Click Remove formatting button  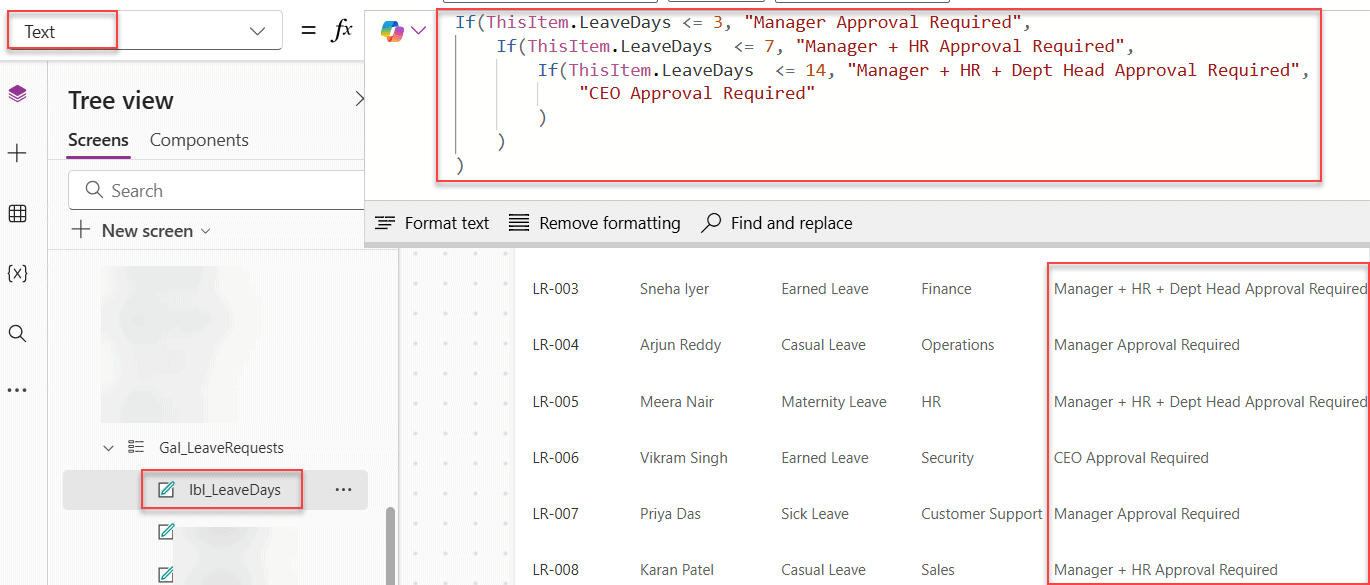595,223
